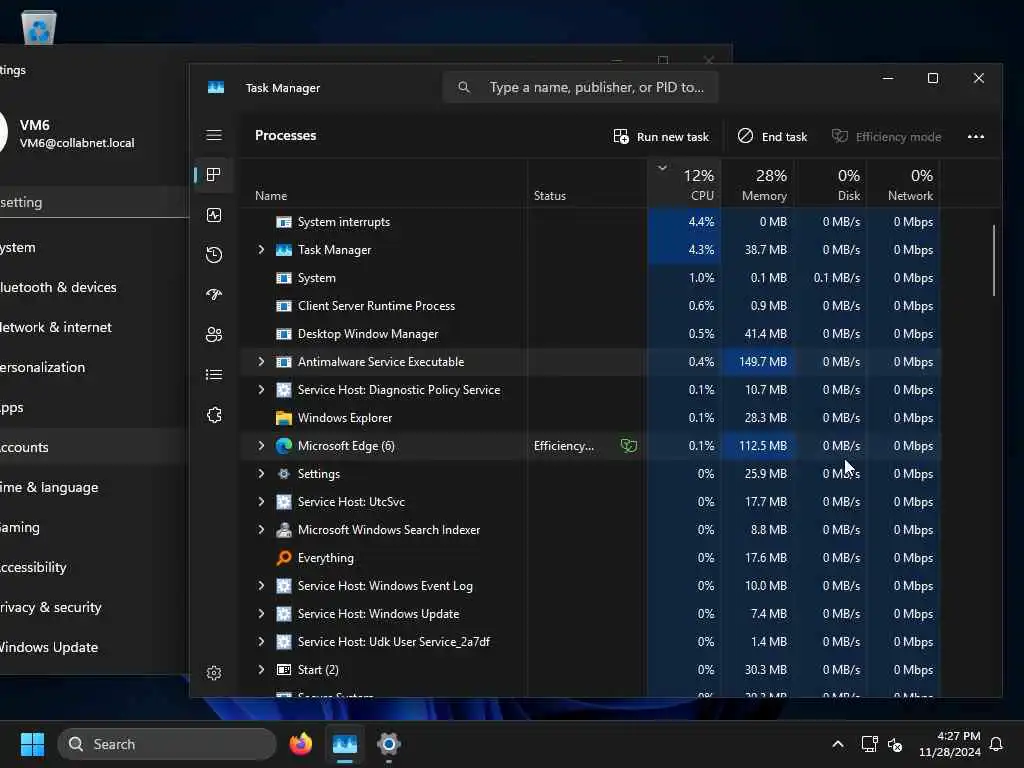The width and height of the screenshot is (1024, 768).
Task: Sort by the CPU column header
Action: click(x=684, y=184)
